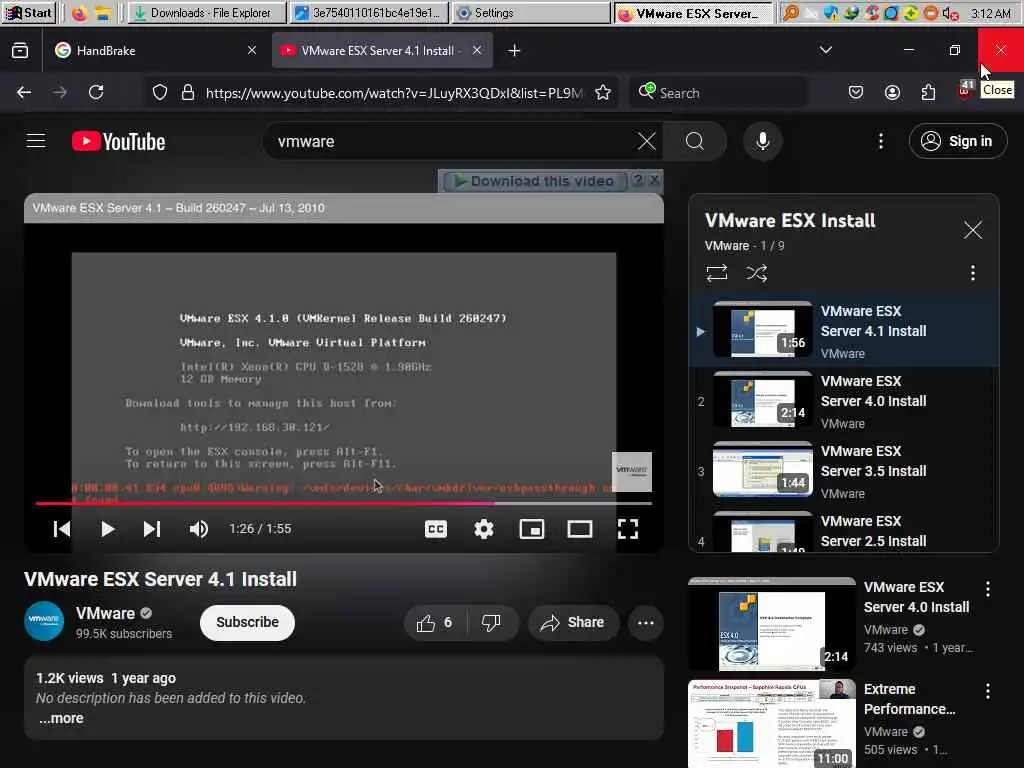Close the download video banner
1024x768 pixels.
pyautogui.click(x=654, y=180)
